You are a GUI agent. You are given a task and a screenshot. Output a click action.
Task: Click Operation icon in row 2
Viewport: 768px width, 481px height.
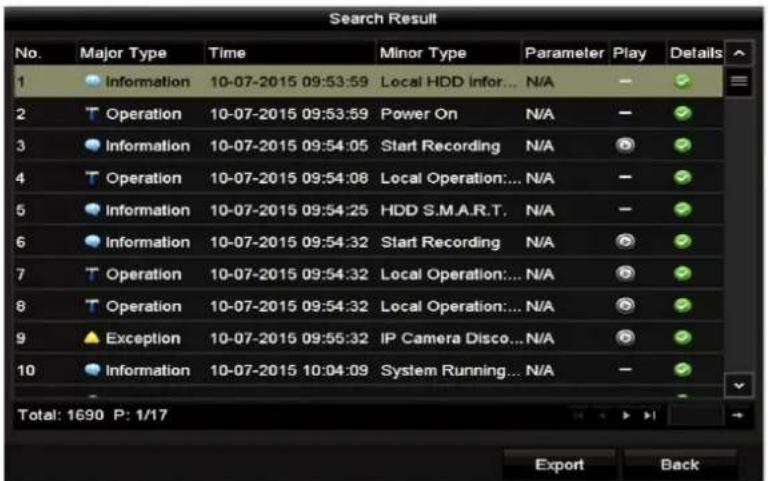(x=92, y=114)
